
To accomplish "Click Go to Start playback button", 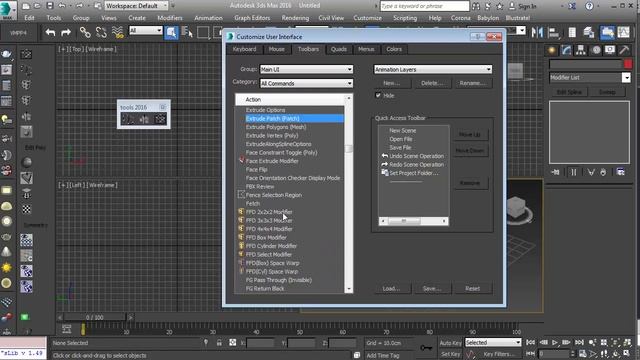I will pos(530,342).
